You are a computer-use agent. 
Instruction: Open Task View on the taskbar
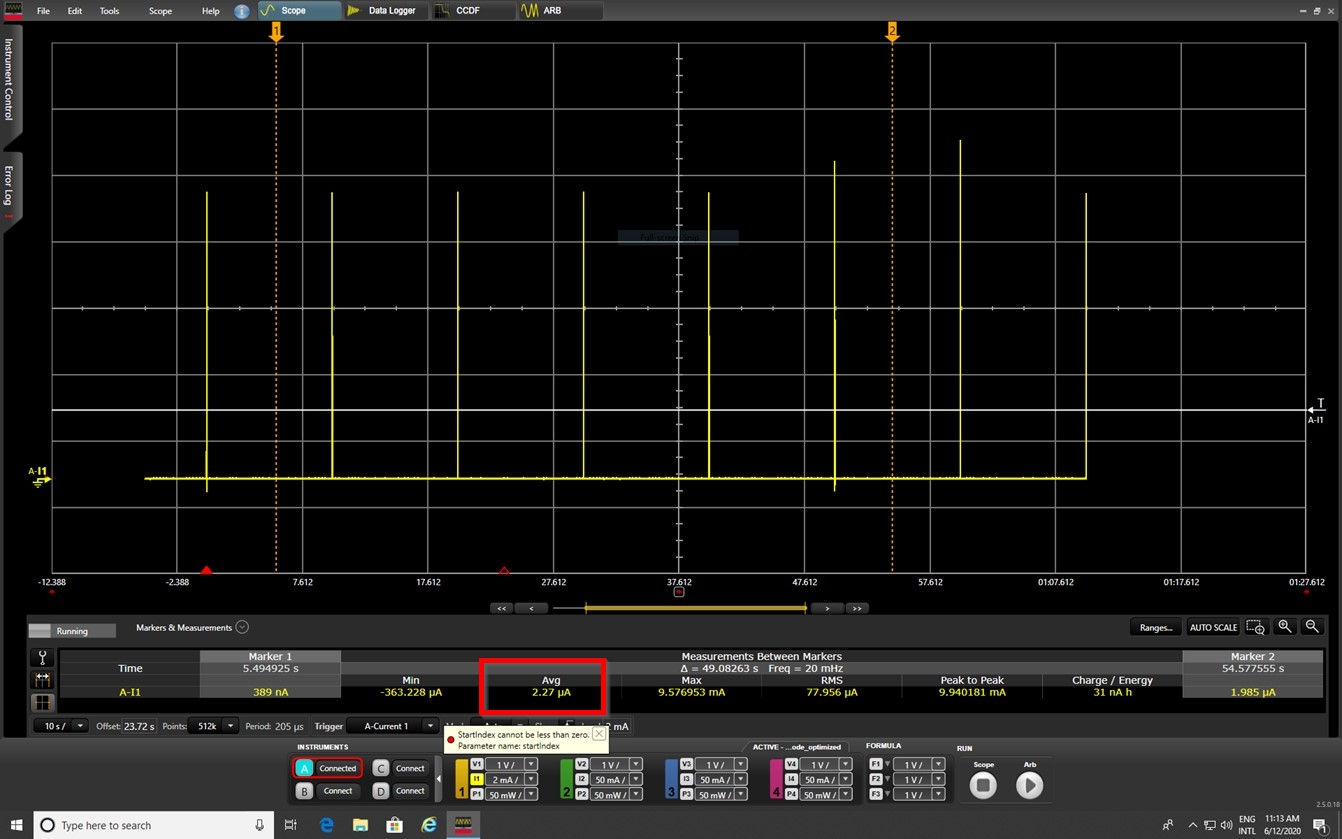tap(291, 825)
